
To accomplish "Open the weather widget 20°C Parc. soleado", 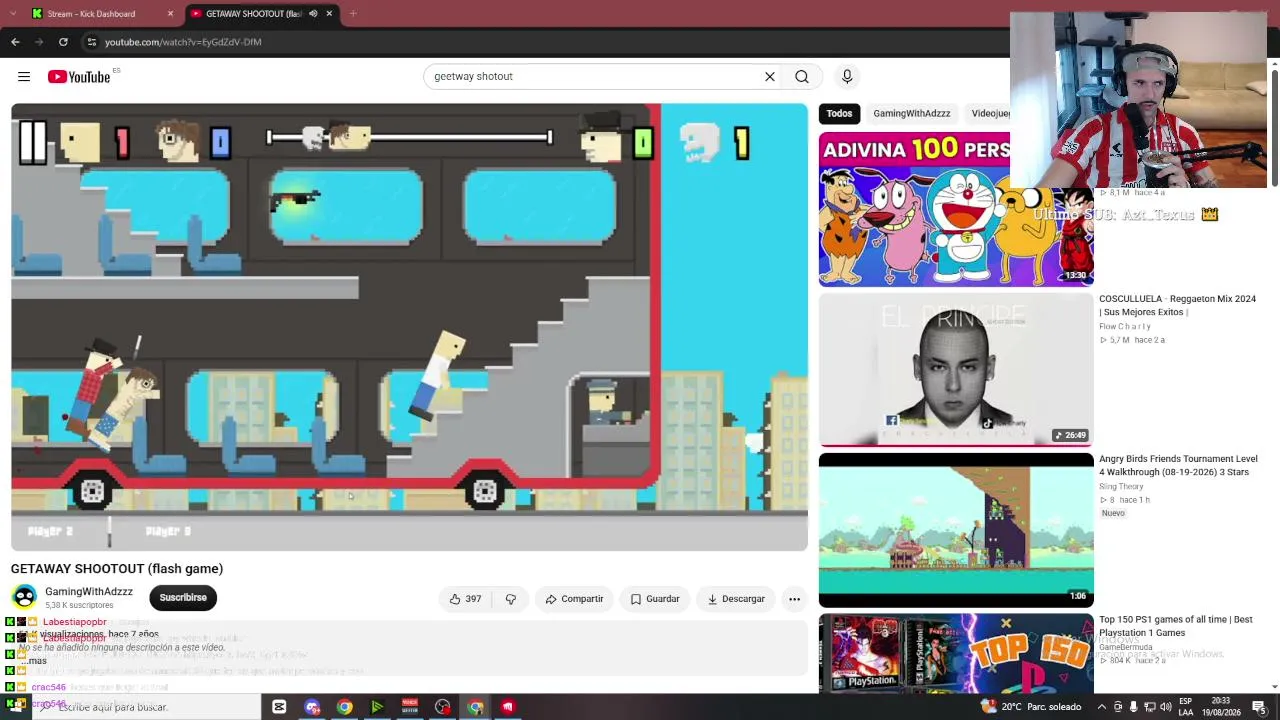I will (x=1032, y=707).
